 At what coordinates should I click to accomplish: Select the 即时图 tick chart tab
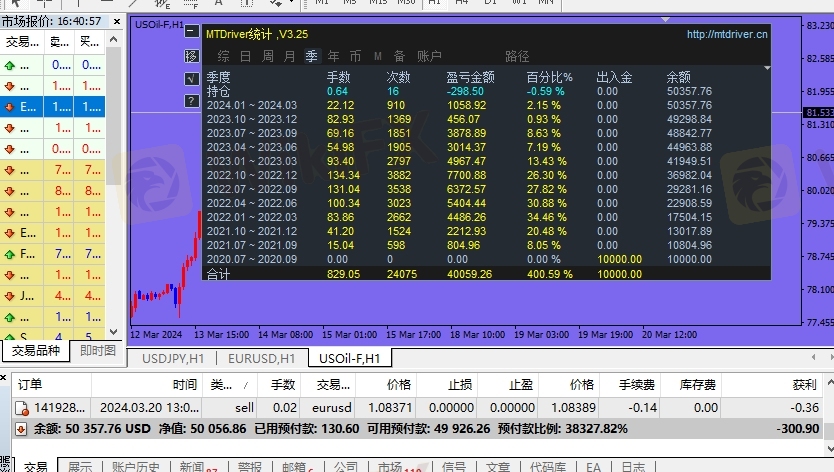click(x=98, y=351)
